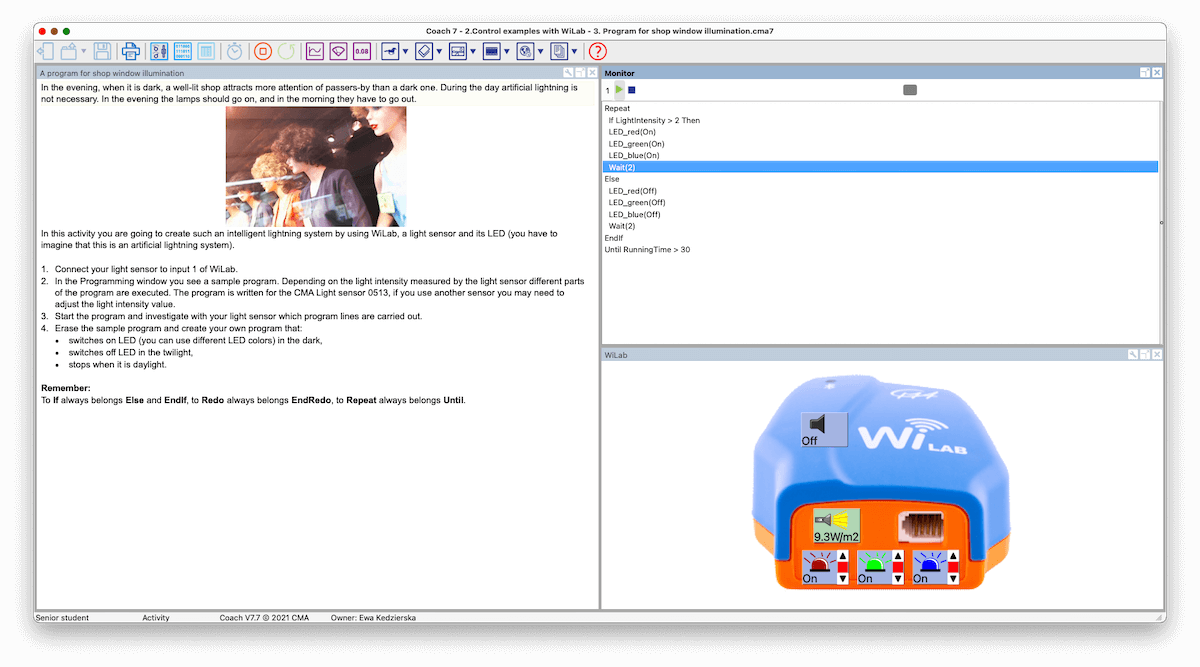The width and height of the screenshot is (1200, 667).
Task: Open the timer settings stopwatch icon
Action: [234, 51]
